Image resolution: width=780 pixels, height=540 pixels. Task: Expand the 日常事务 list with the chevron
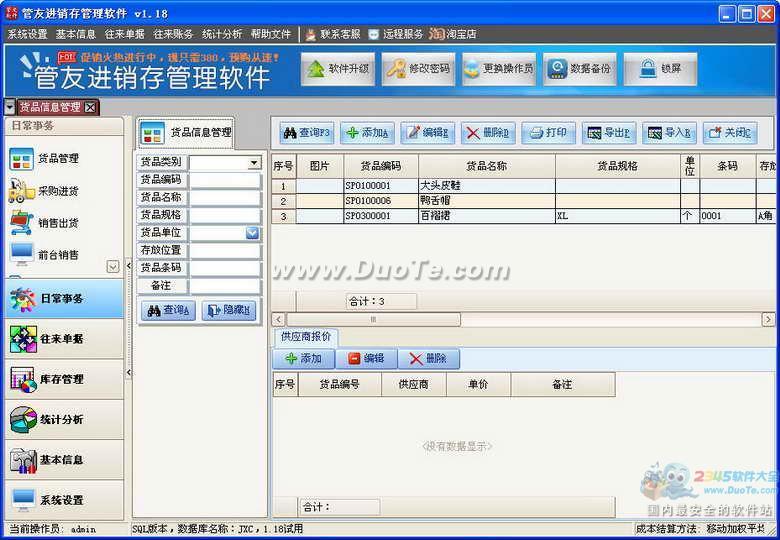[113, 267]
